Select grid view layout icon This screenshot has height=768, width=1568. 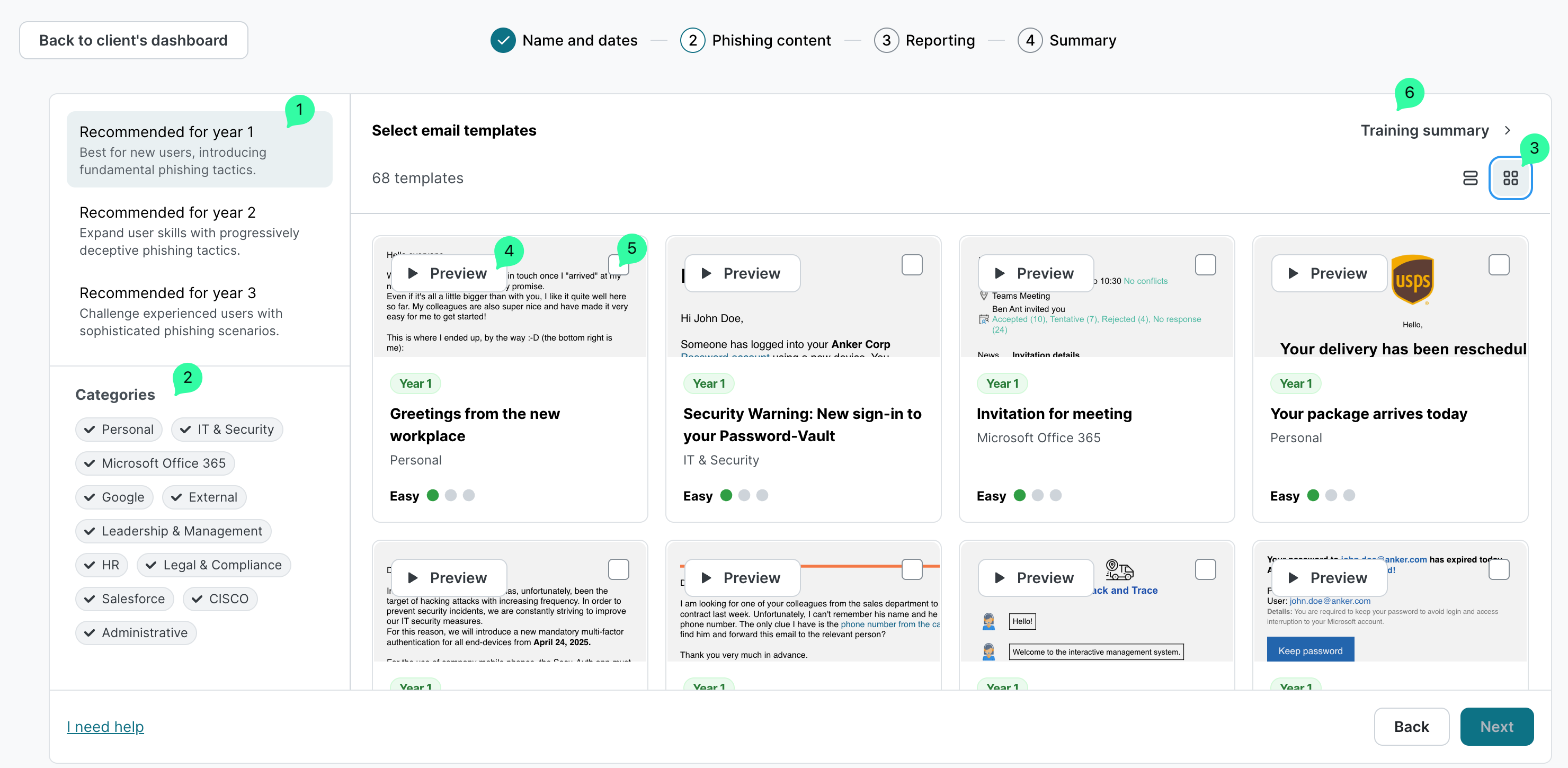pos(1510,177)
